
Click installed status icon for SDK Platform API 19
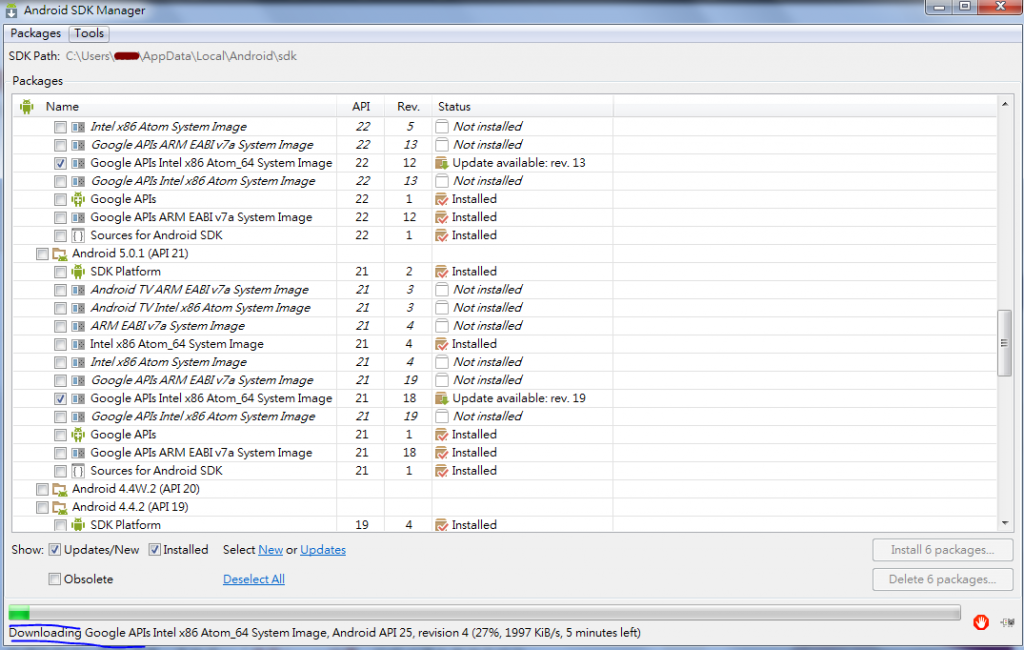442,525
